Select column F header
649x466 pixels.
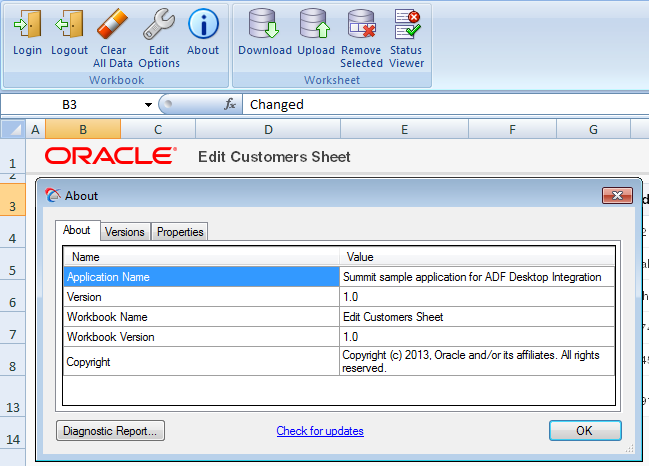(512, 130)
